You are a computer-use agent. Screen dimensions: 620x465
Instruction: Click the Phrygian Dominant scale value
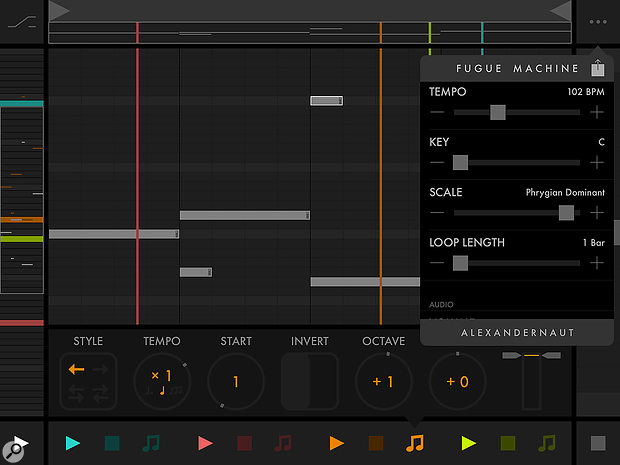(565, 193)
